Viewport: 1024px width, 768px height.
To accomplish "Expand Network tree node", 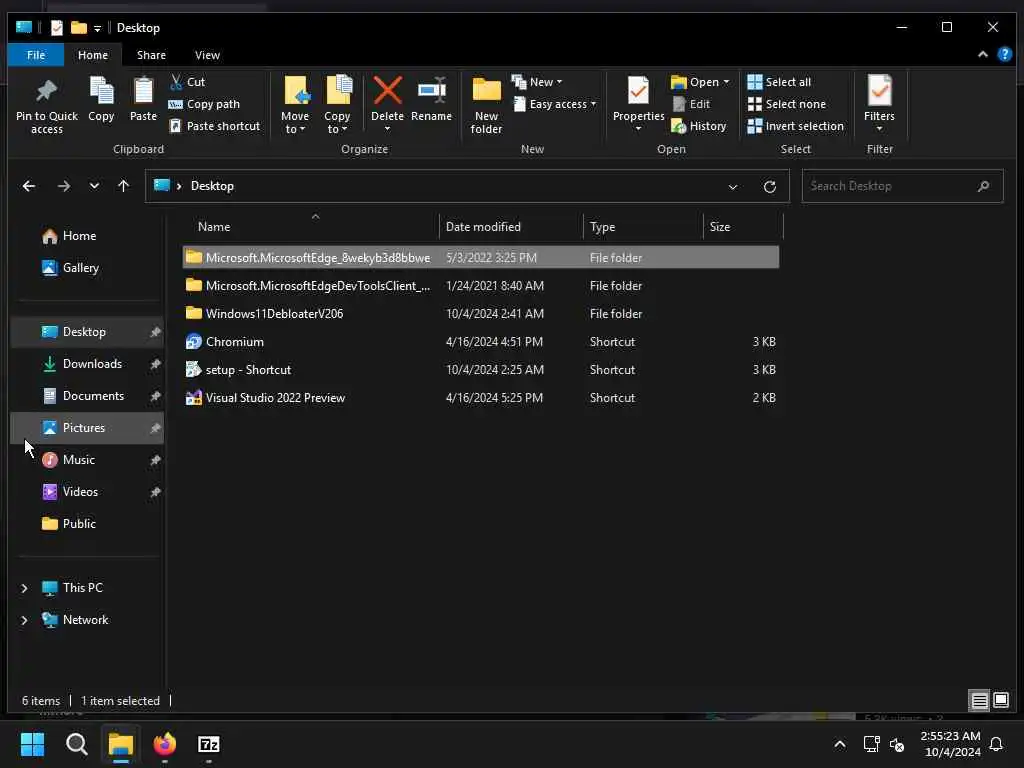I will 24,620.
